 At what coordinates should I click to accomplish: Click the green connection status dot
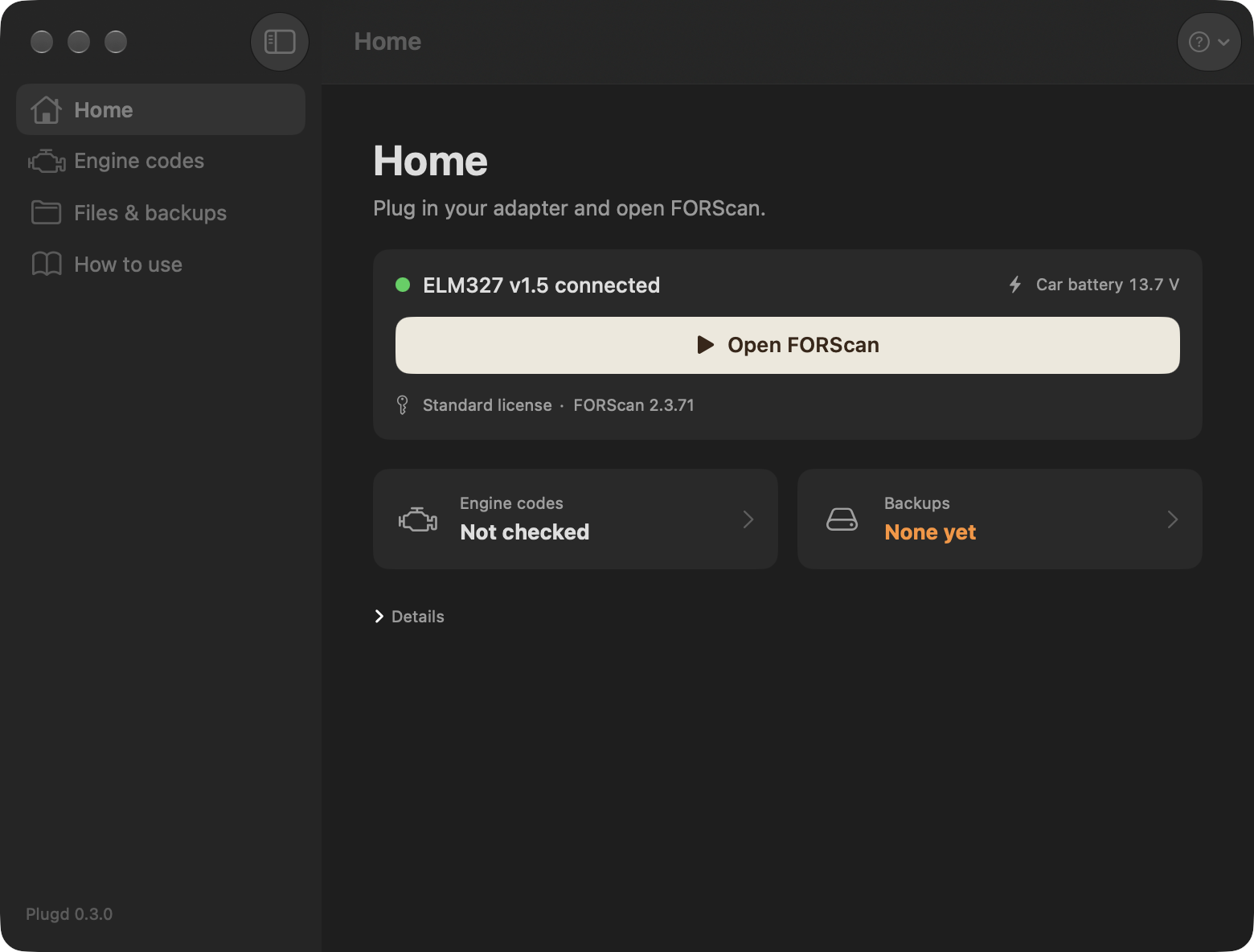click(x=403, y=285)
